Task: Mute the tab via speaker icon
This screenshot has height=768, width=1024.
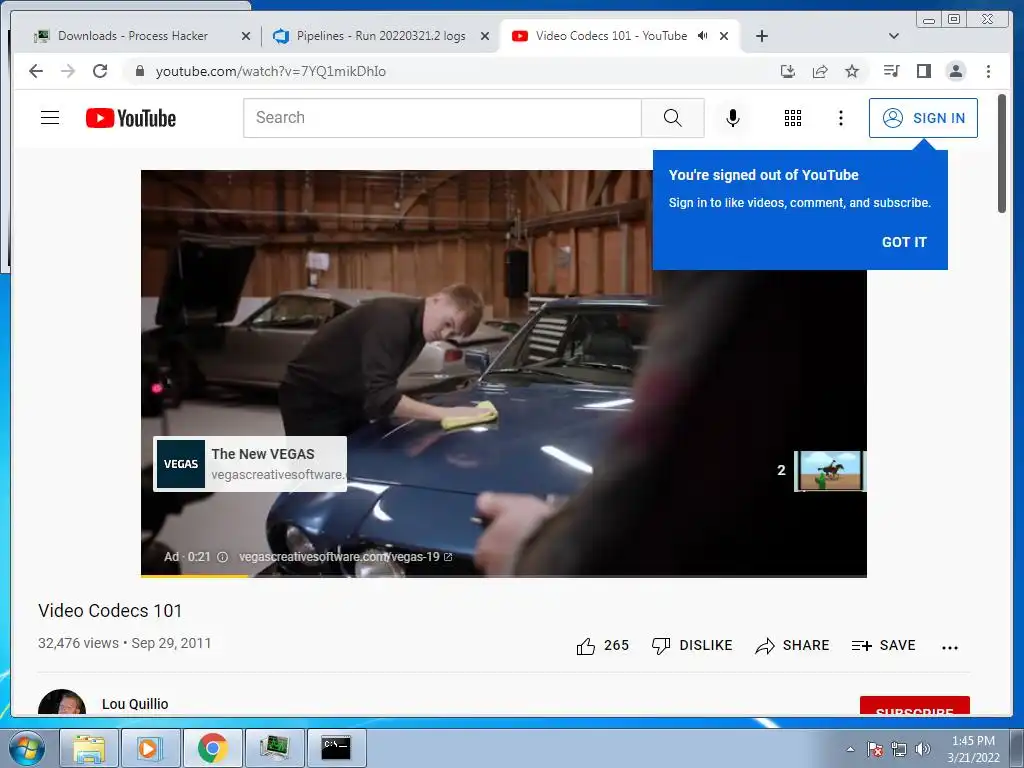Action: tap(702, 36)
